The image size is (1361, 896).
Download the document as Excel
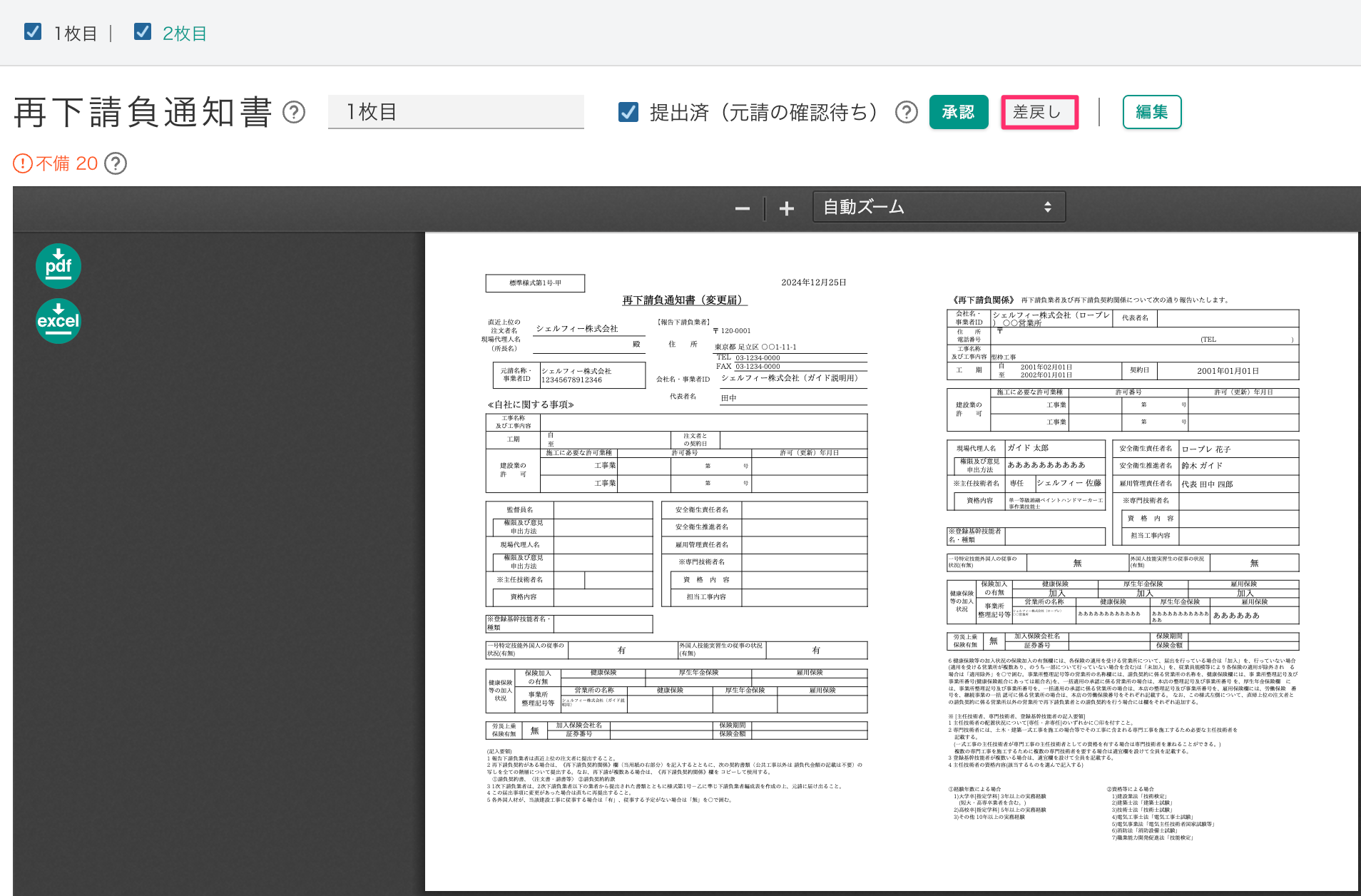click(58, 321)
